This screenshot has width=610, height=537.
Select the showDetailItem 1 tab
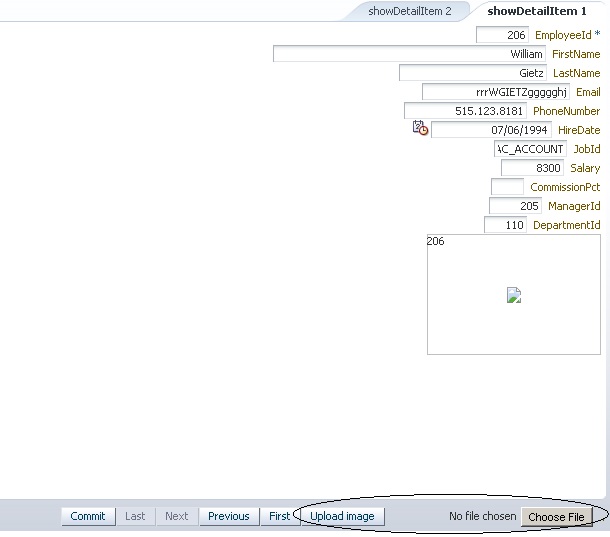[x=536, y=11]
